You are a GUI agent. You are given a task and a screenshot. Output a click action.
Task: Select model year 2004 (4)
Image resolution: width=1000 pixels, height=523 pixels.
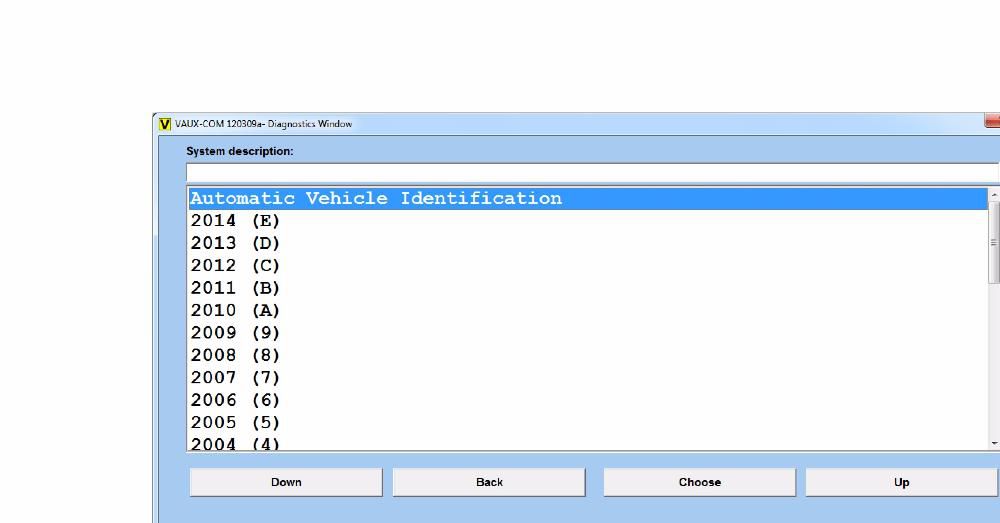tap(236, 443)
